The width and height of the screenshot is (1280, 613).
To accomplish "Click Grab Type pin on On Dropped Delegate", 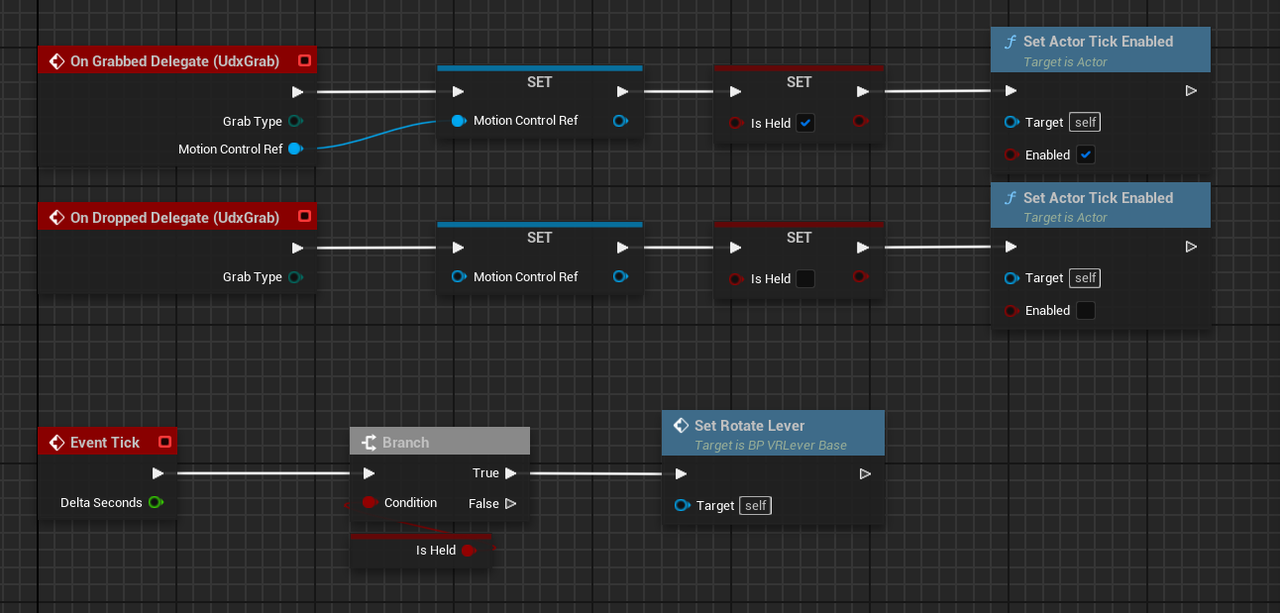I will 295,277.
